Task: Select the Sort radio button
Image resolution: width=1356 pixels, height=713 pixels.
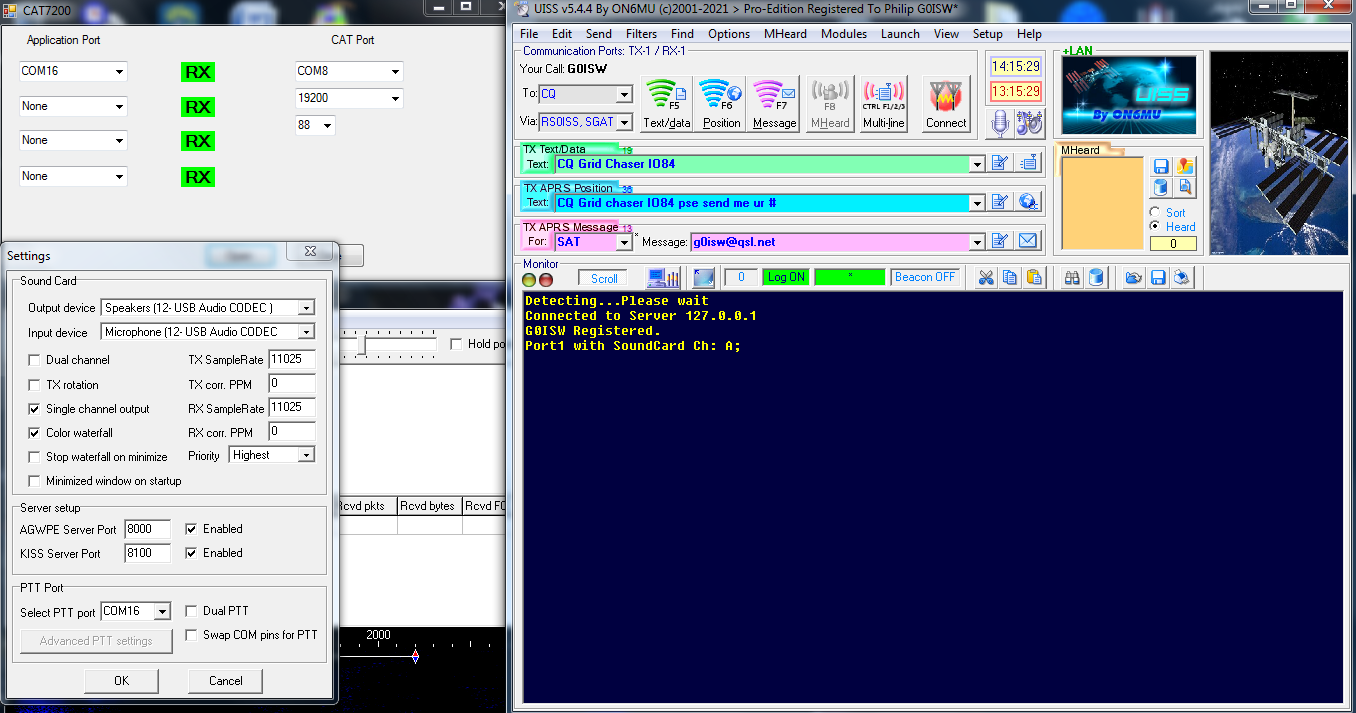Action: pos(1155,212)
